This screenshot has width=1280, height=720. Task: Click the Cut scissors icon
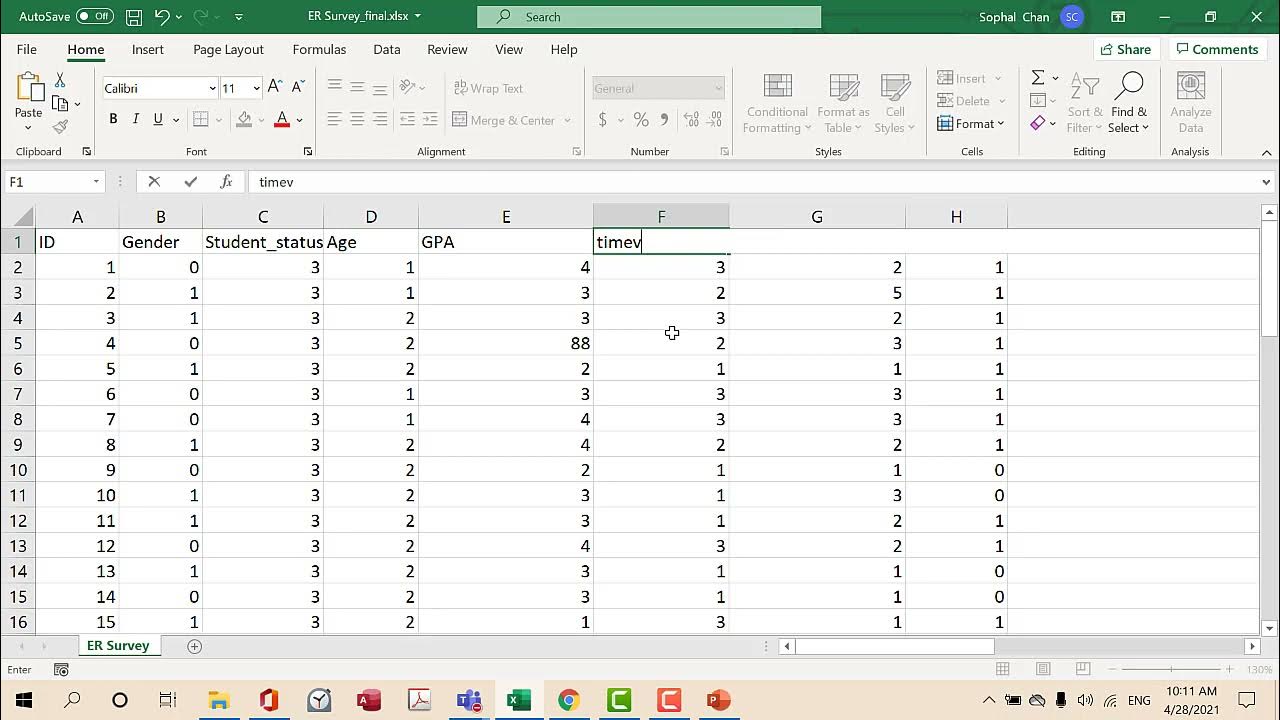tap(60, 79)
